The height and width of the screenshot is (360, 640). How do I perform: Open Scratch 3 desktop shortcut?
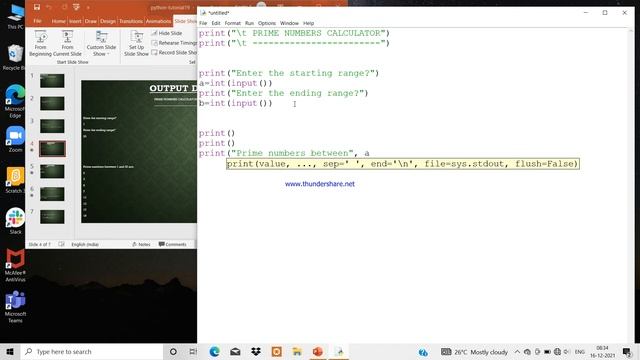(x=15, y=180)
